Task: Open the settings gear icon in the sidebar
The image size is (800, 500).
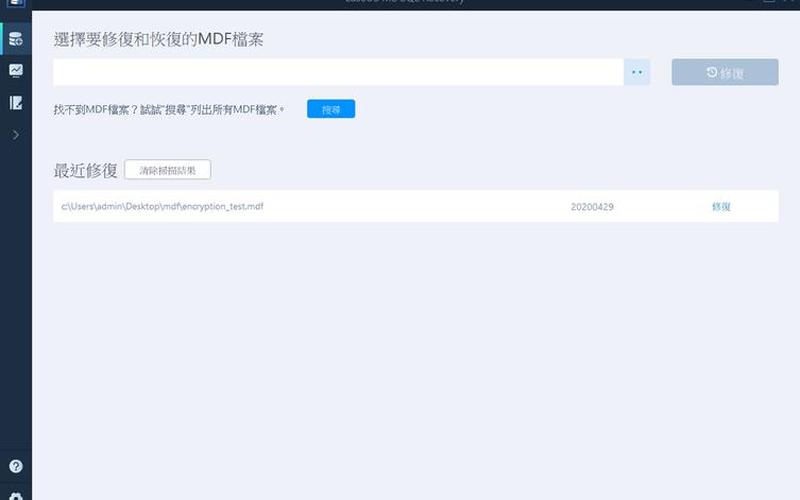Action: [16, 496]
